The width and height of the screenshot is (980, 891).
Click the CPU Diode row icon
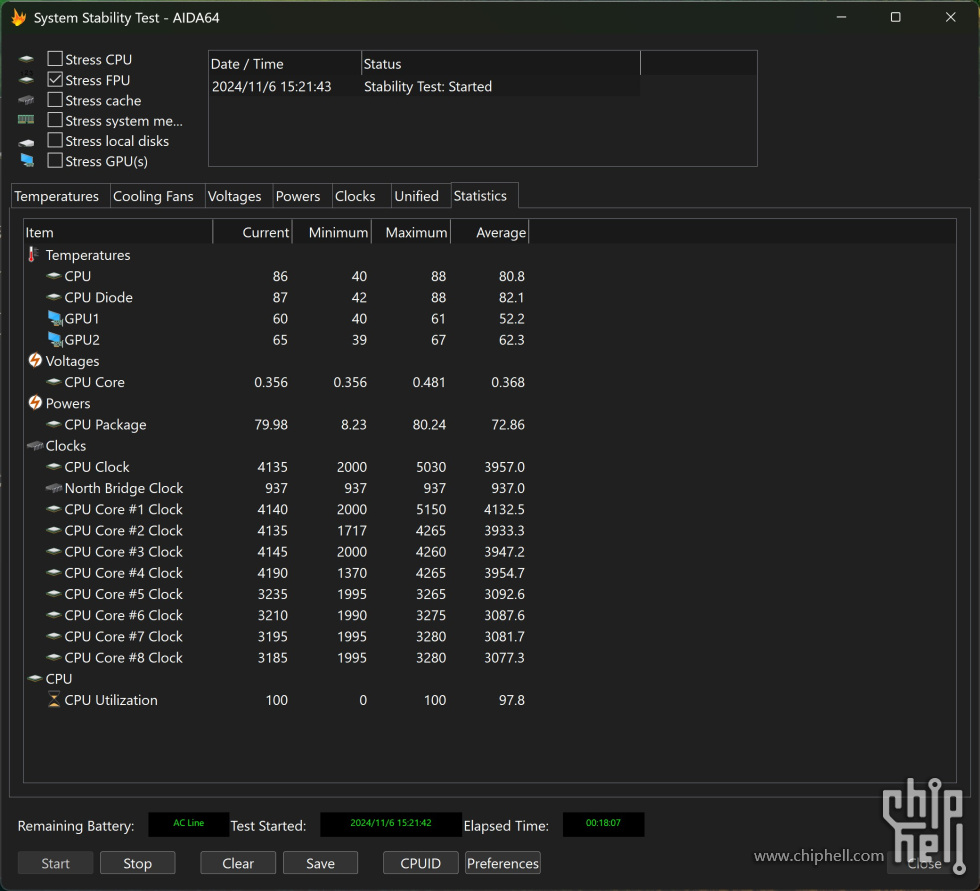pyautogui.click(x=54, y=297)
